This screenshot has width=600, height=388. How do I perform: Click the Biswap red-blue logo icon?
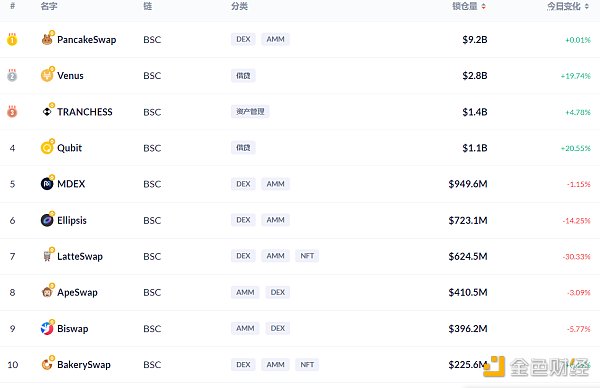pos(47,328)
